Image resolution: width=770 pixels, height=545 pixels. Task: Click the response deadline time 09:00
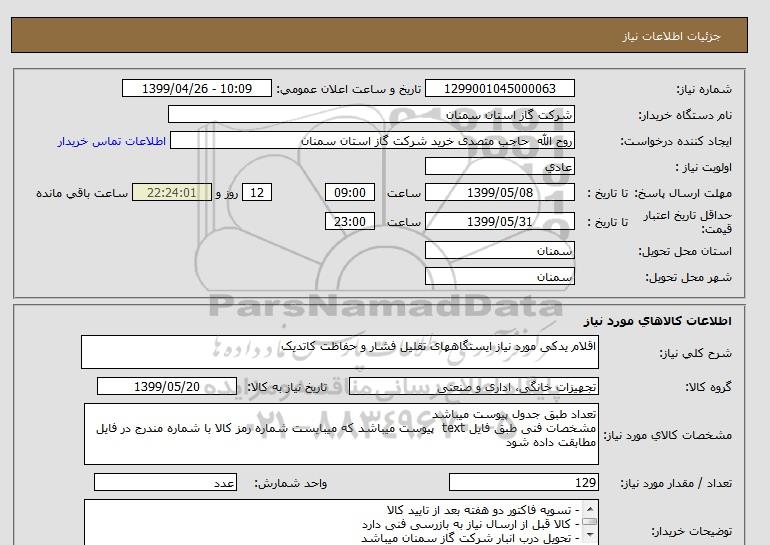coord(350,192)
